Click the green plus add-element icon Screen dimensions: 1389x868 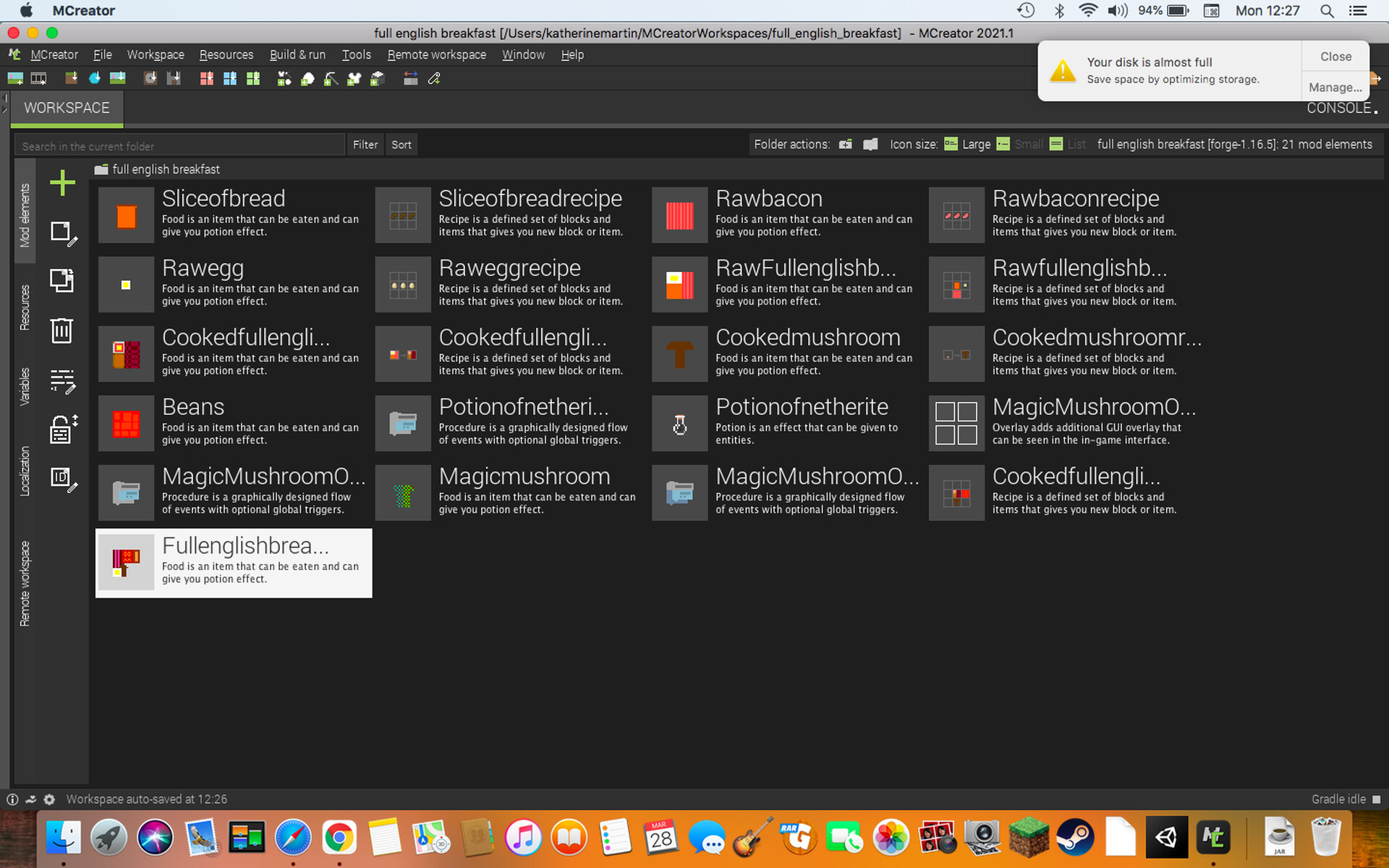pos(62,183)
